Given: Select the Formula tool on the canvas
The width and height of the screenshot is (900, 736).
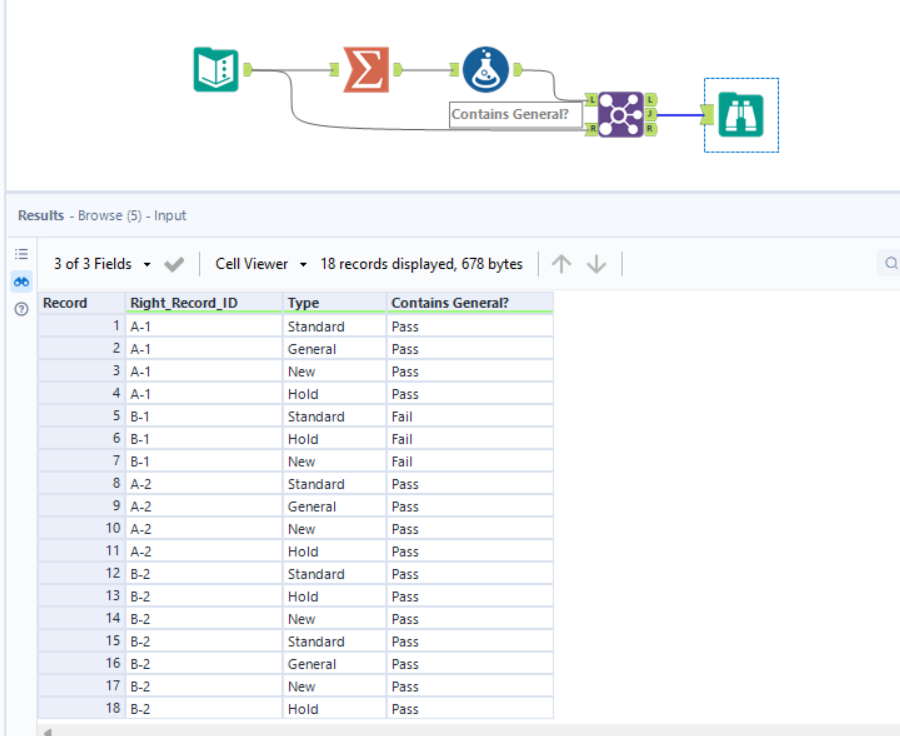Looking at the screenshot, I should click(x=486, y=68).
